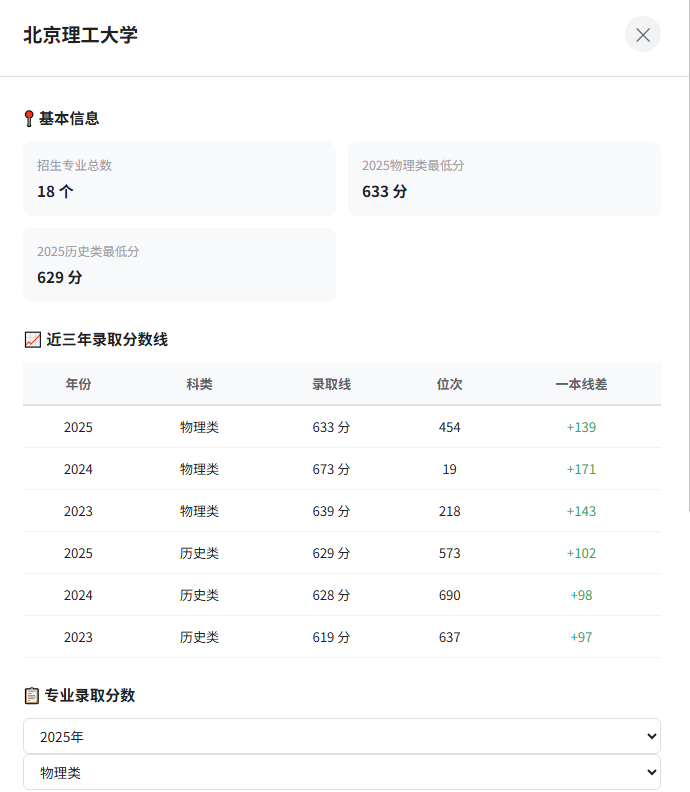Image resolution: width=690 pixels, height=792 pixels.
Task: Click the 一本线差 column header
Action: [581, 384]
